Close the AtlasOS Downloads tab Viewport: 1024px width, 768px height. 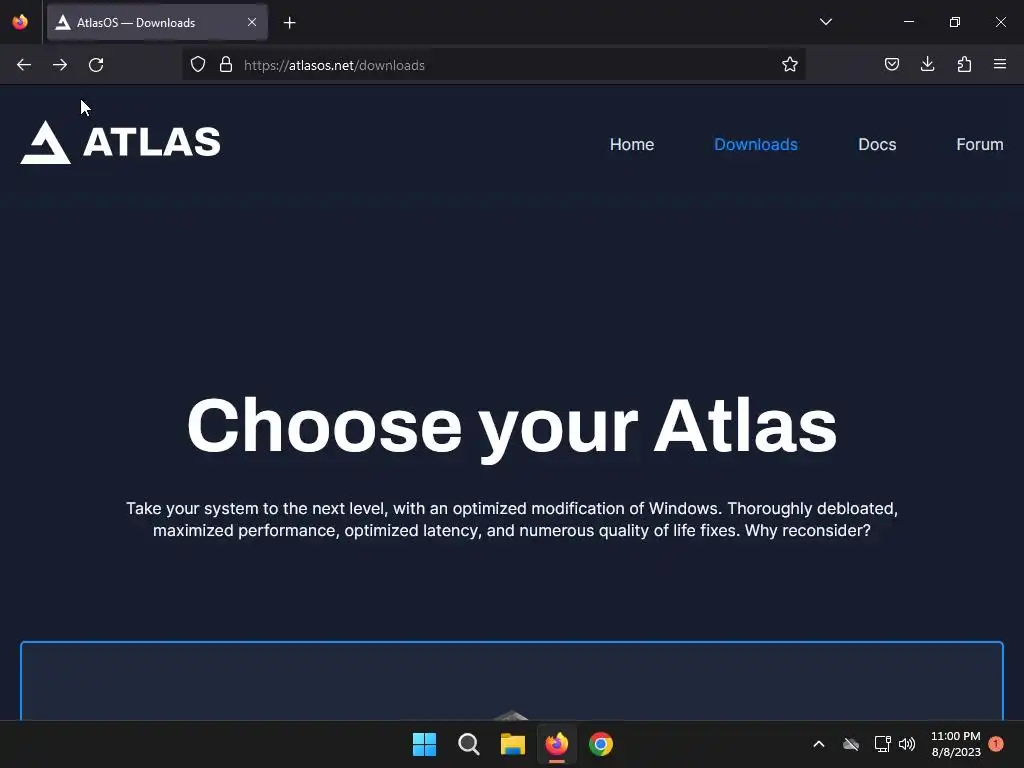tap(252, 22)
